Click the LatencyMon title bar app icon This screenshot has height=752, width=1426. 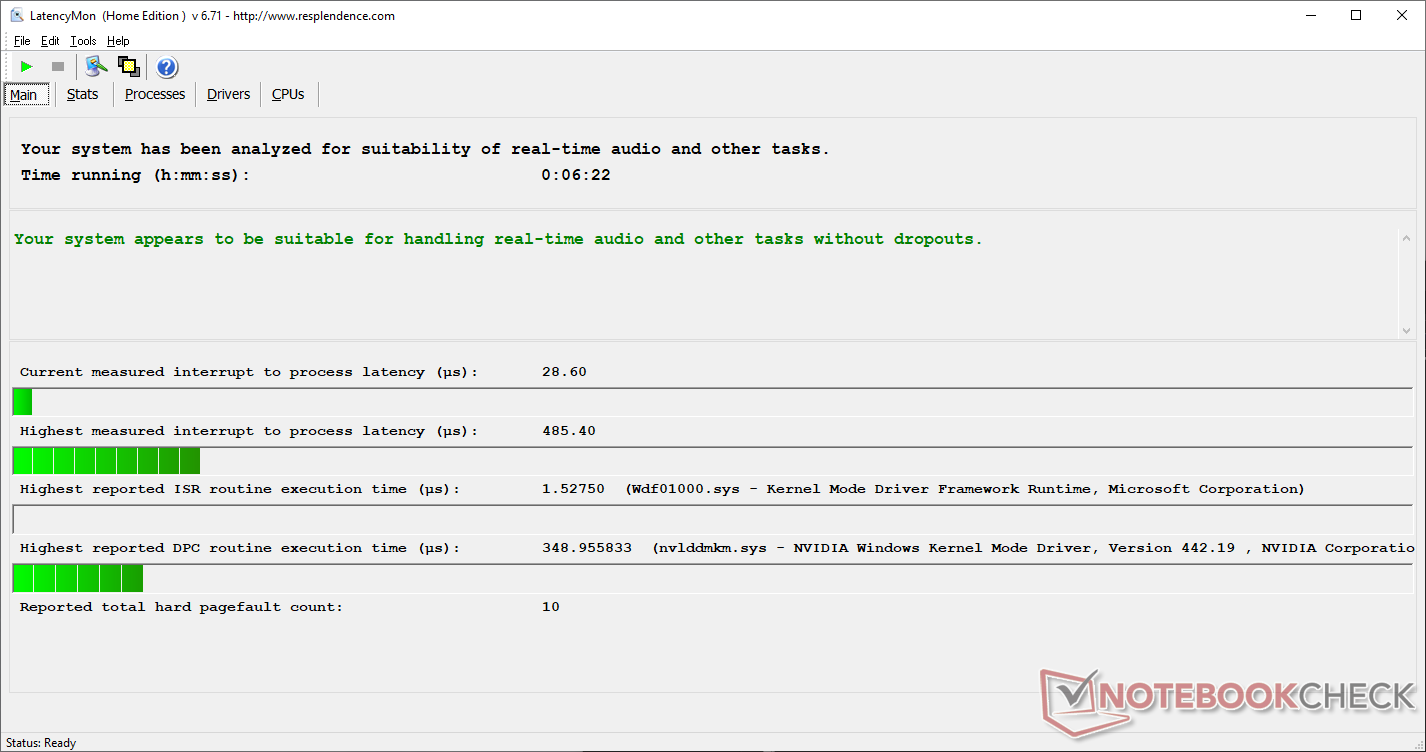coord(17,15)
